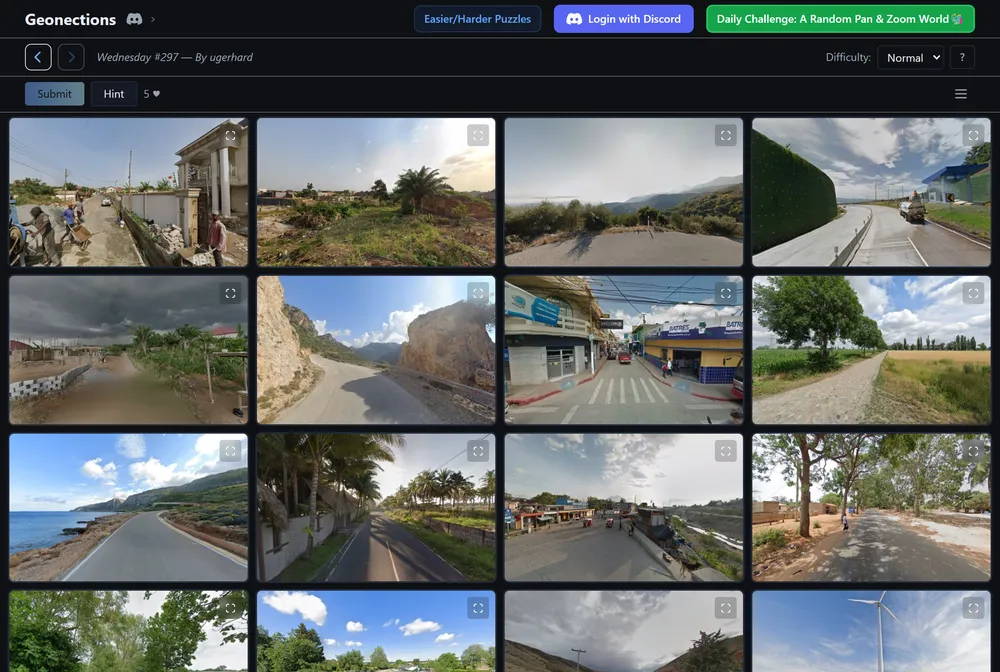This screenshot has height=672, width=1000.
Task: Select the town with tuk-tuks image
Action: pos(623,508)
